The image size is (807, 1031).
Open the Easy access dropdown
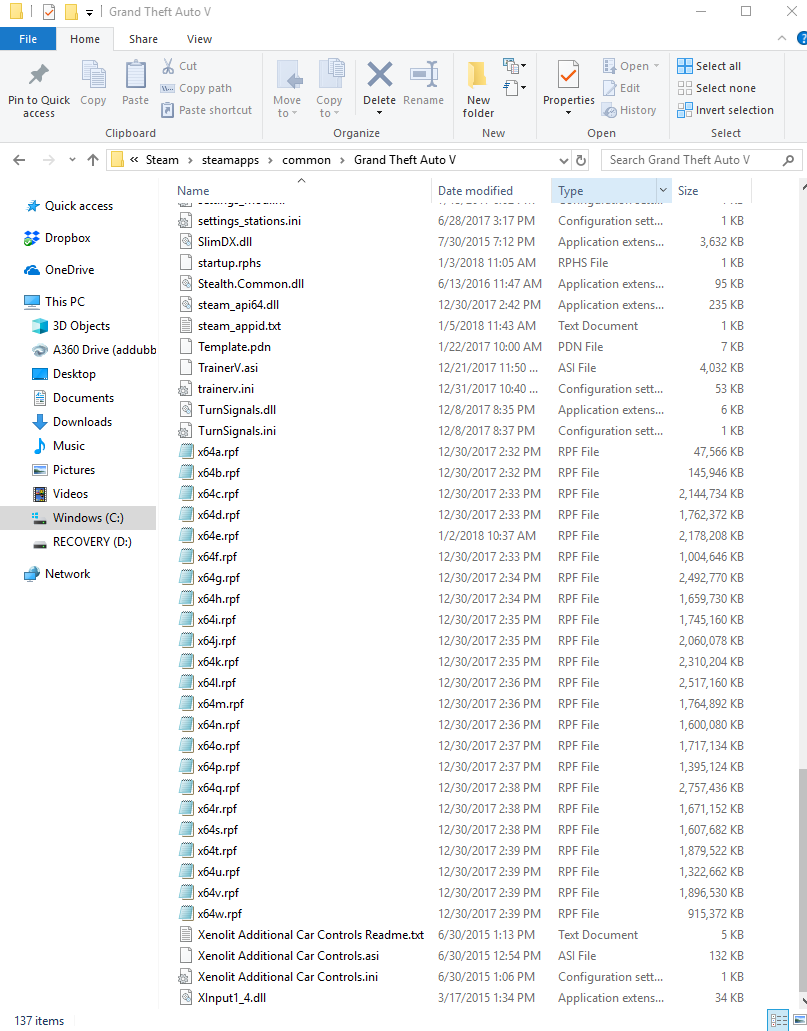514,87
